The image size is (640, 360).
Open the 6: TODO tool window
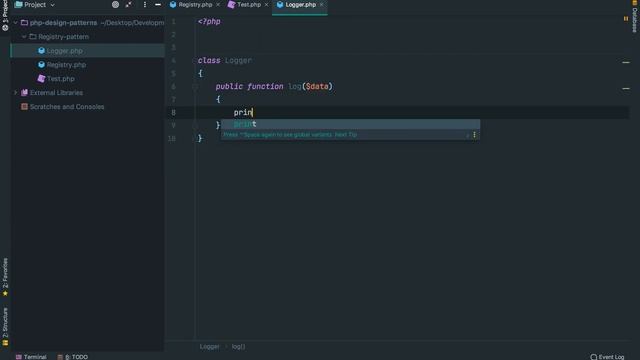(73, 357)
